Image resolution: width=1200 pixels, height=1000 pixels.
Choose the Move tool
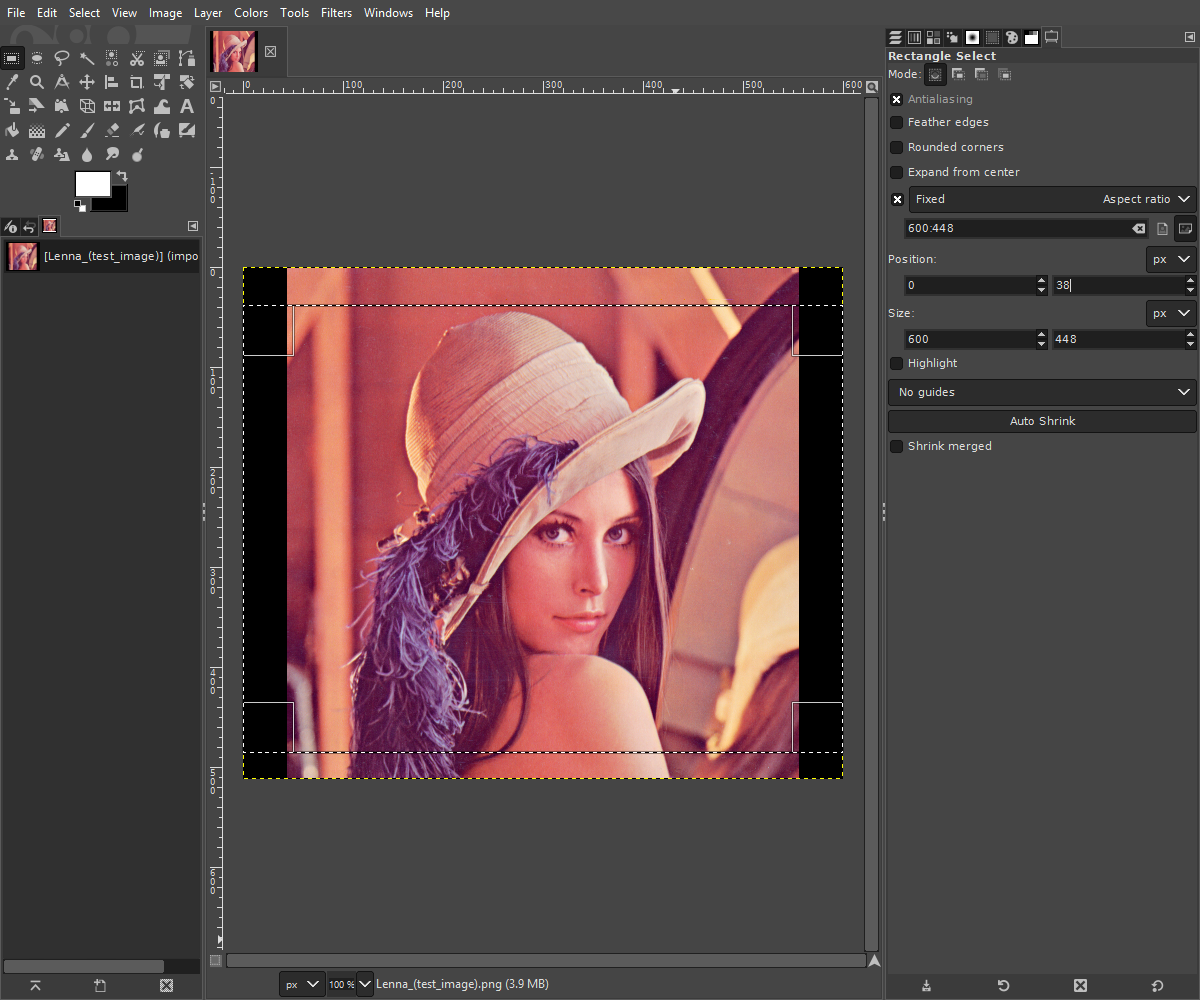[87, 81]
